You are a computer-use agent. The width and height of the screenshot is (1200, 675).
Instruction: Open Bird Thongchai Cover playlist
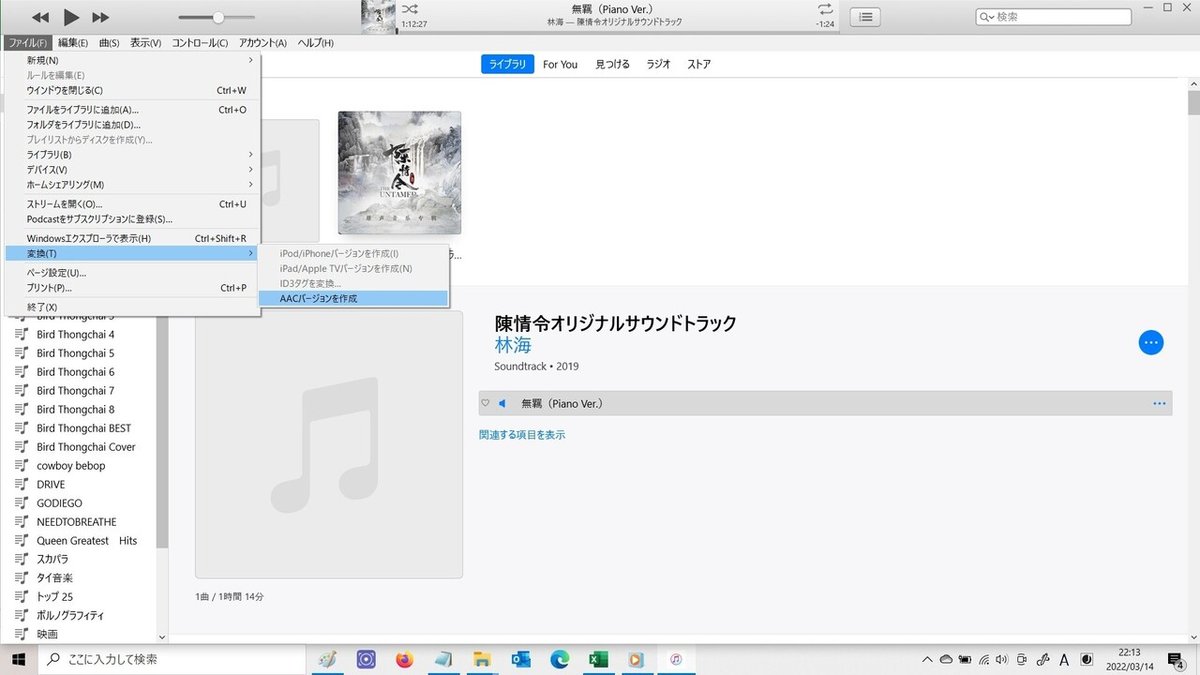(86, 447)
